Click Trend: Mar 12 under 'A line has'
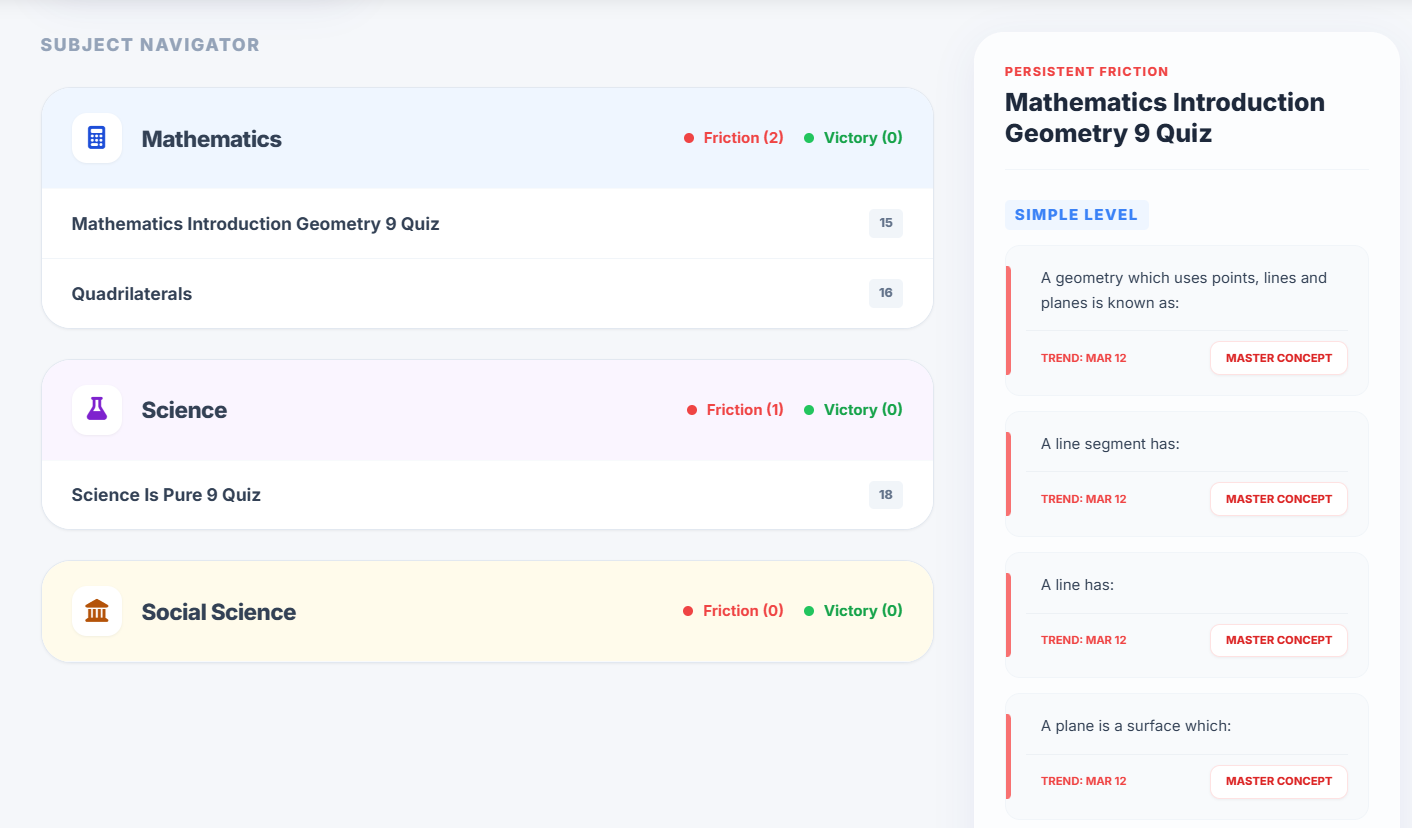Screen dimensions: 1412x828 (1084, 640)
